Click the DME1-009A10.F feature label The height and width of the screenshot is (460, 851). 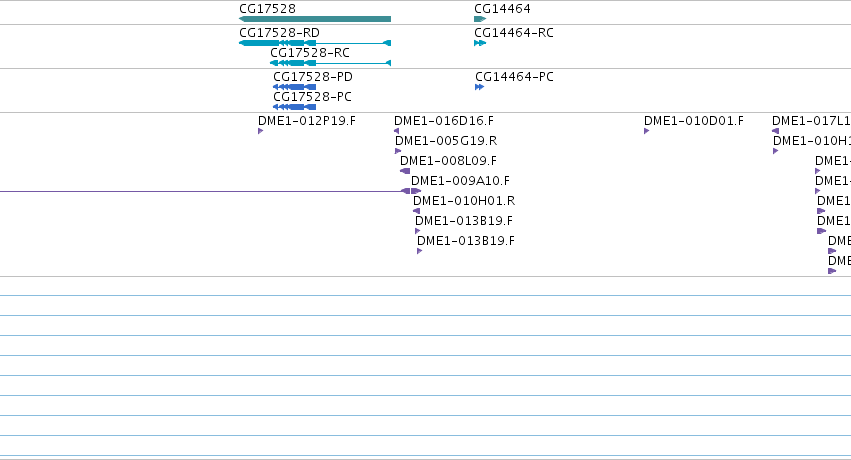[460, 181]
